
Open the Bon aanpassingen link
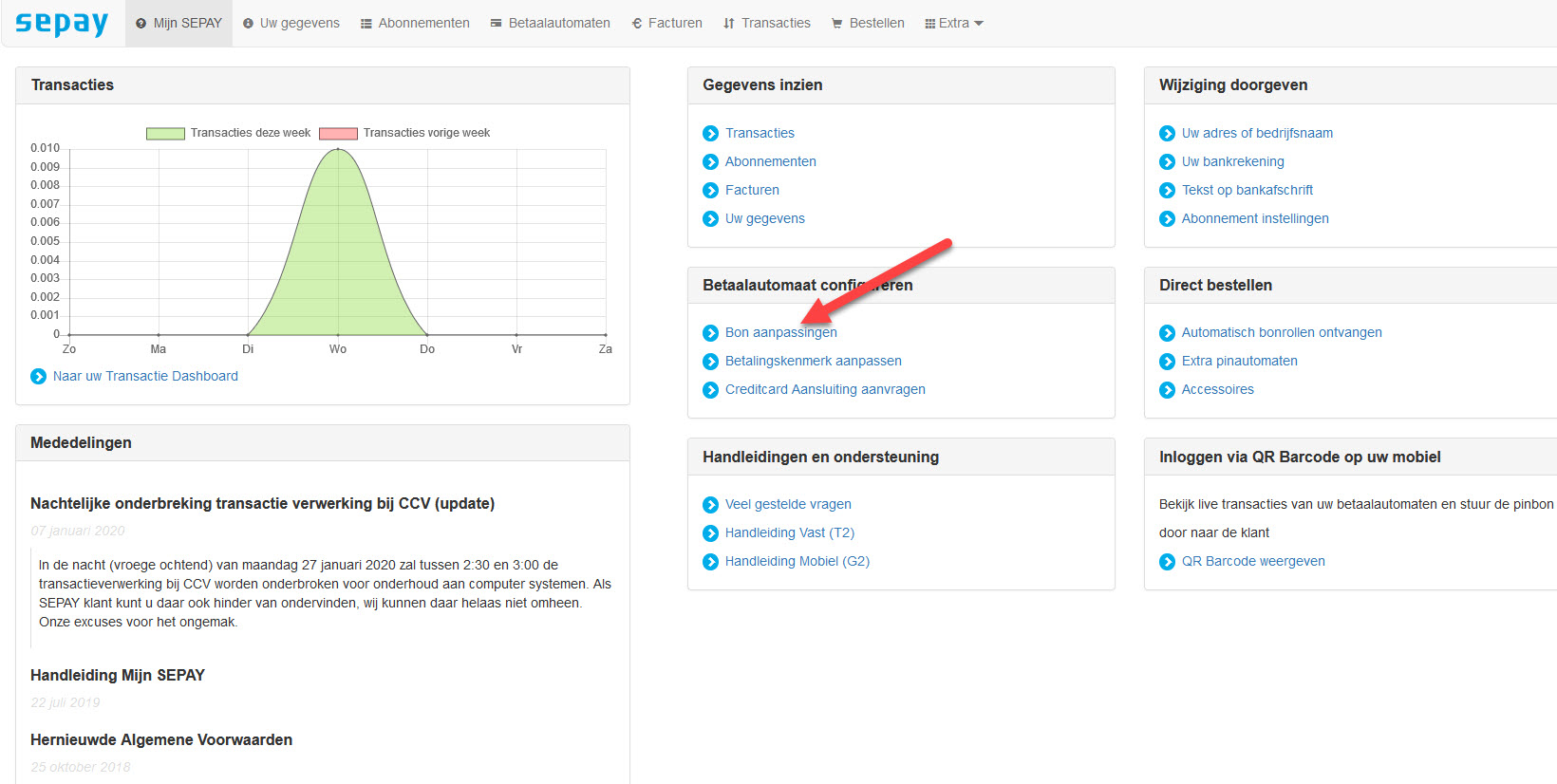tap(780, 332)
